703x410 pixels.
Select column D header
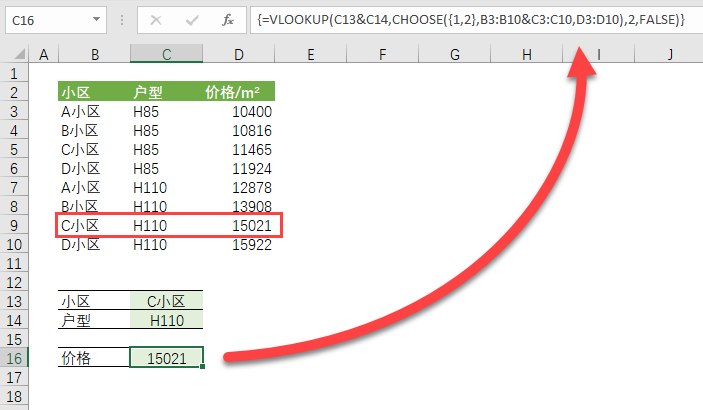[x=239, y=54]
